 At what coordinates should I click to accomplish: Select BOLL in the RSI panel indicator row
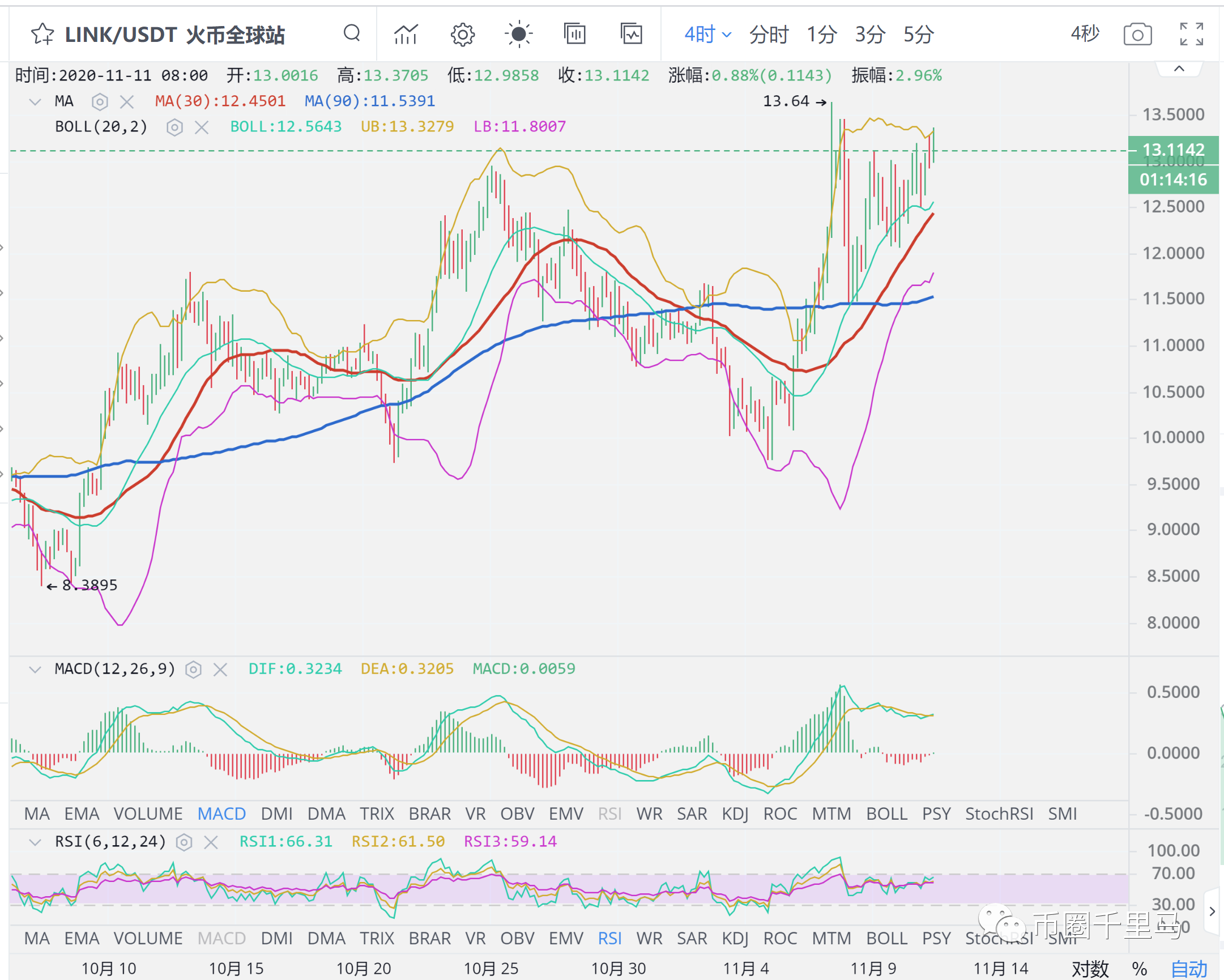click(887, 938)
